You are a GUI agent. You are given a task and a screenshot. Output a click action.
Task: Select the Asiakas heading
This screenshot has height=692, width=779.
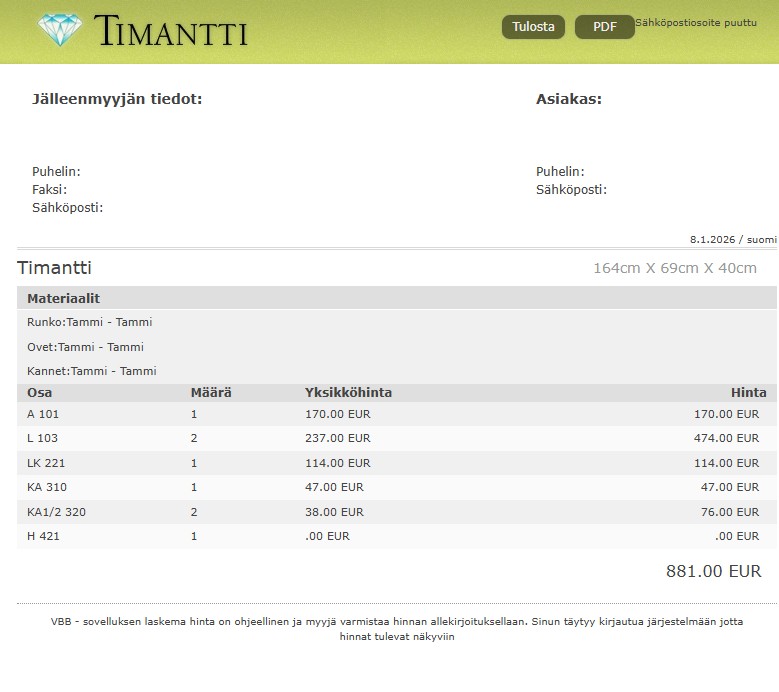click(568, 99)
